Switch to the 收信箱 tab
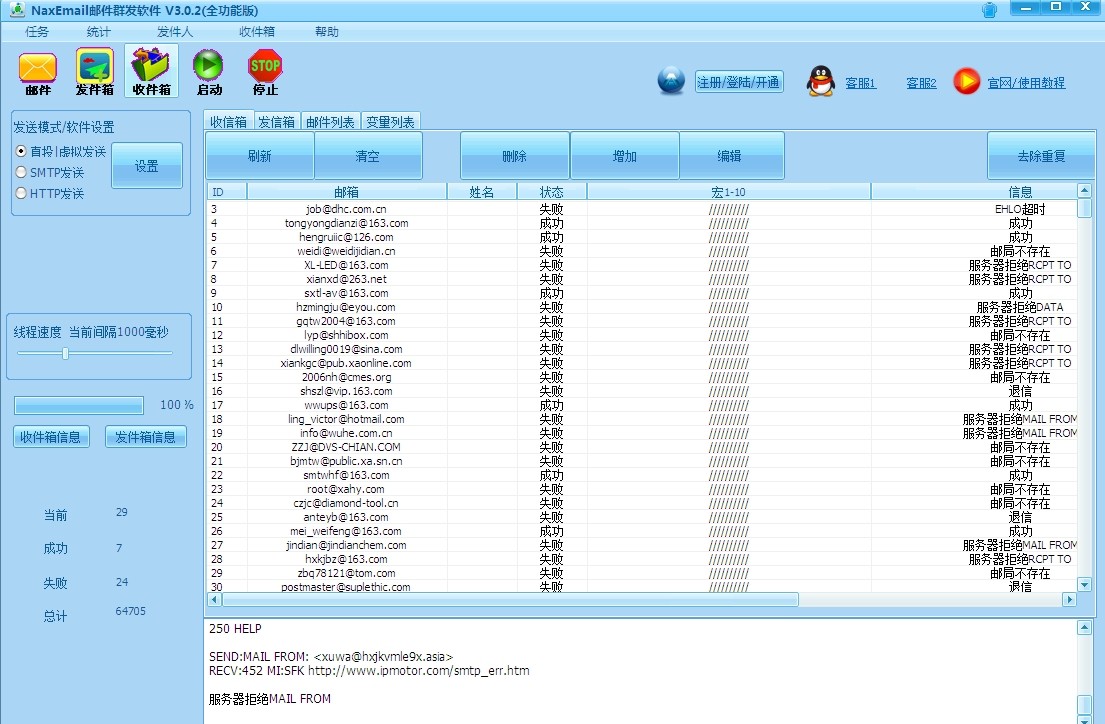Image resolution: width=1105 pixels, height=724 pixels. click(x=228, y=122)
